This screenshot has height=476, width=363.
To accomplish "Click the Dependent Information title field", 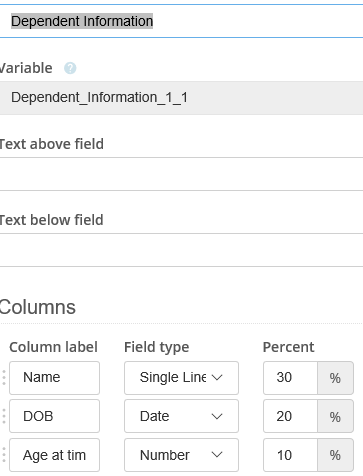I will pos(181,21).
